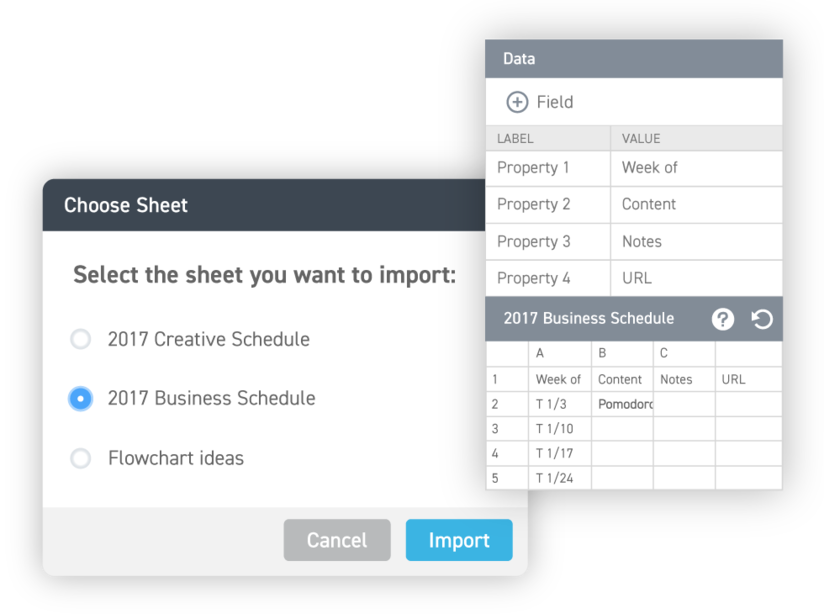
Task: Click the Week of cell in row 1
Action: [x=559, y=379]
